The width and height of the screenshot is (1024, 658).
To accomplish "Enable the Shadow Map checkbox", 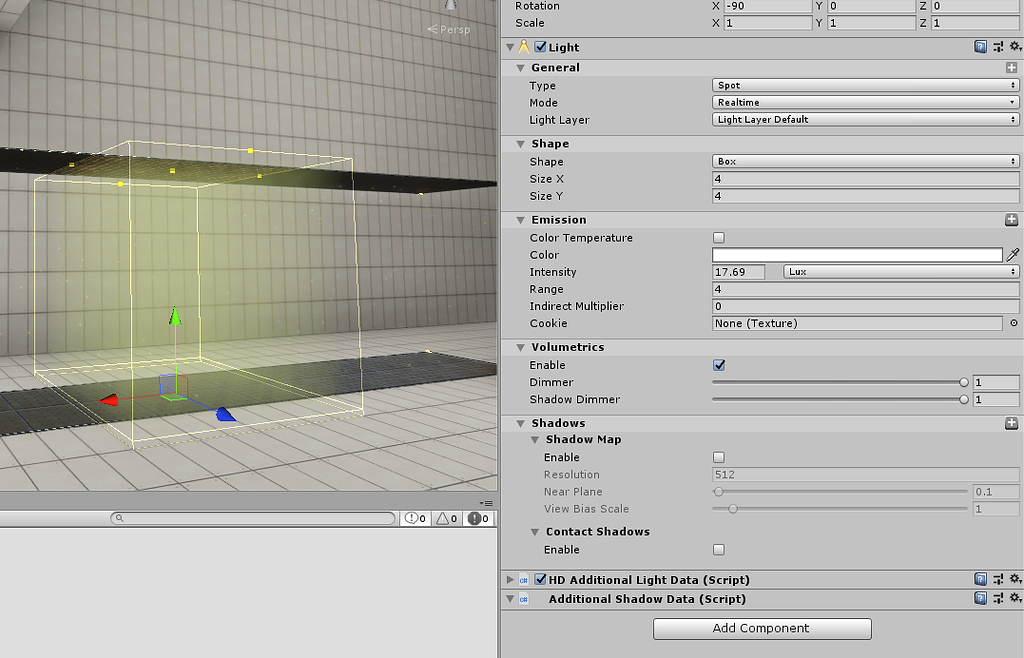I will tap(718, 457).
